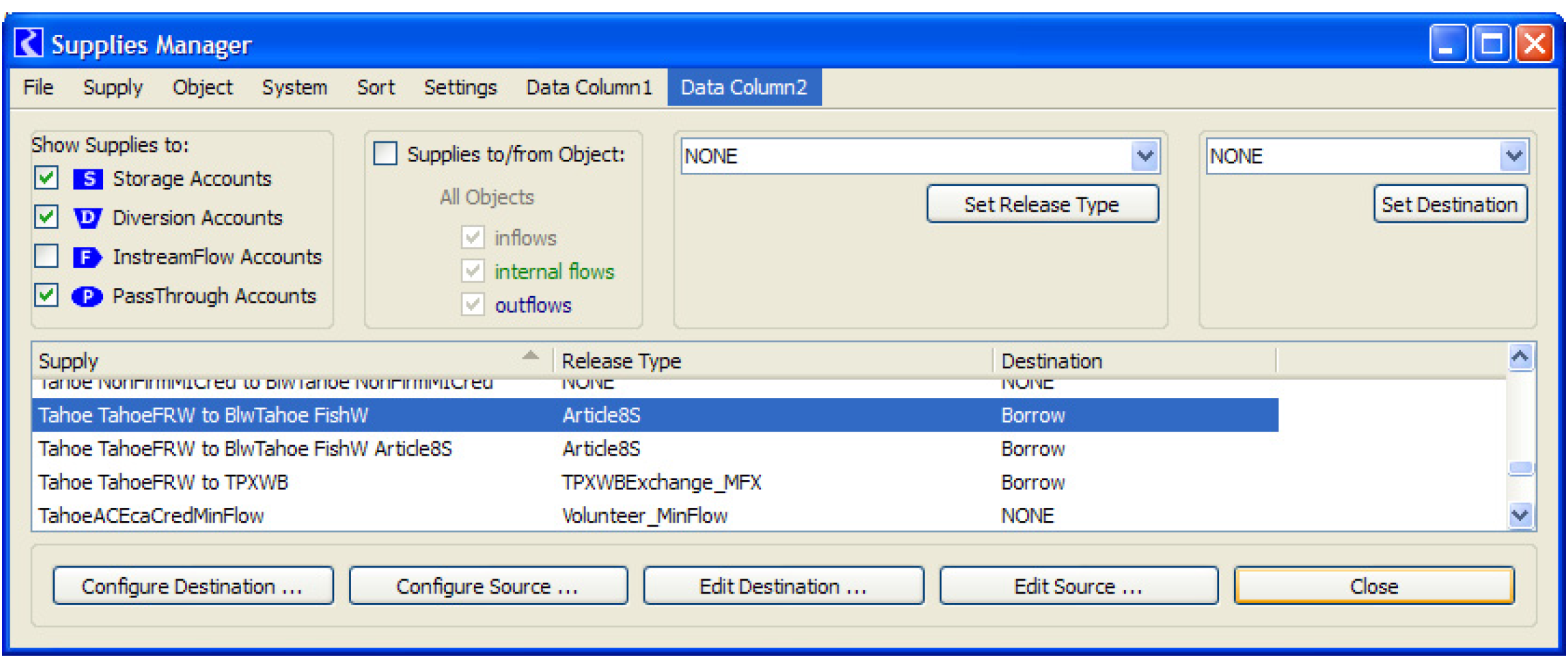This screenshot has width=1568, height=666.
Task: Uncheck the Storage Accounts checkbox
Action: tap(46, 179)
